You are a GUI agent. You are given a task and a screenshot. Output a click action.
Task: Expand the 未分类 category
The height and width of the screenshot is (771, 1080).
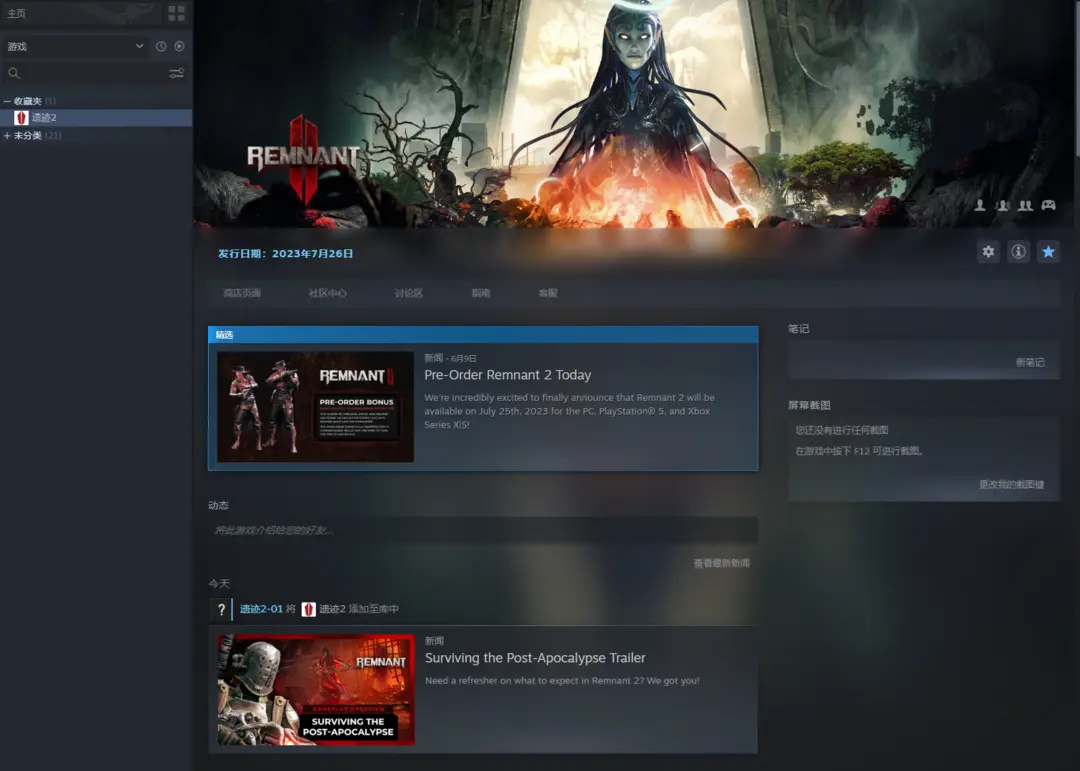click(x=7, y=136)
